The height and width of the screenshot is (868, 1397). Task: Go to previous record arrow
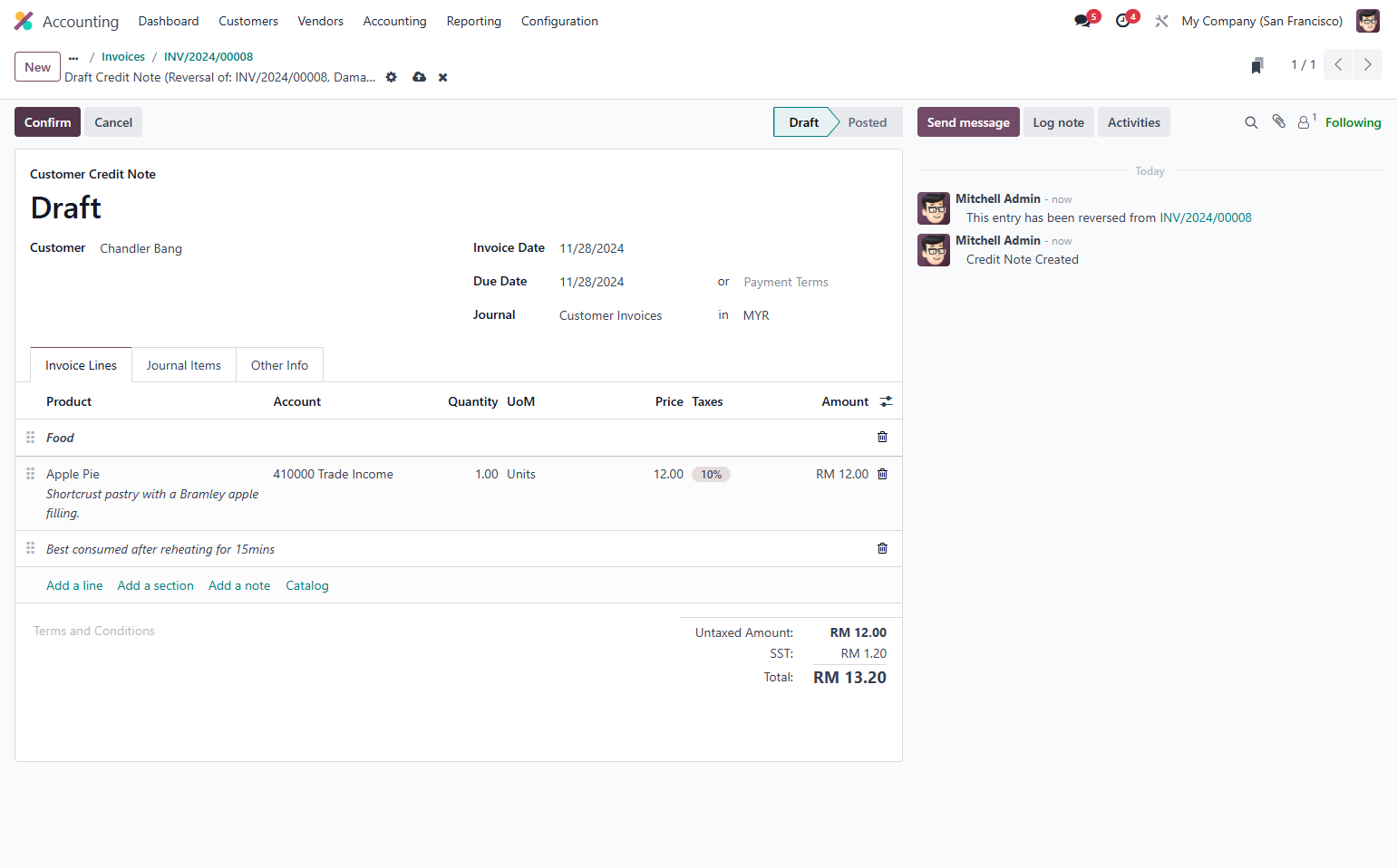(x=1338, y=64)
